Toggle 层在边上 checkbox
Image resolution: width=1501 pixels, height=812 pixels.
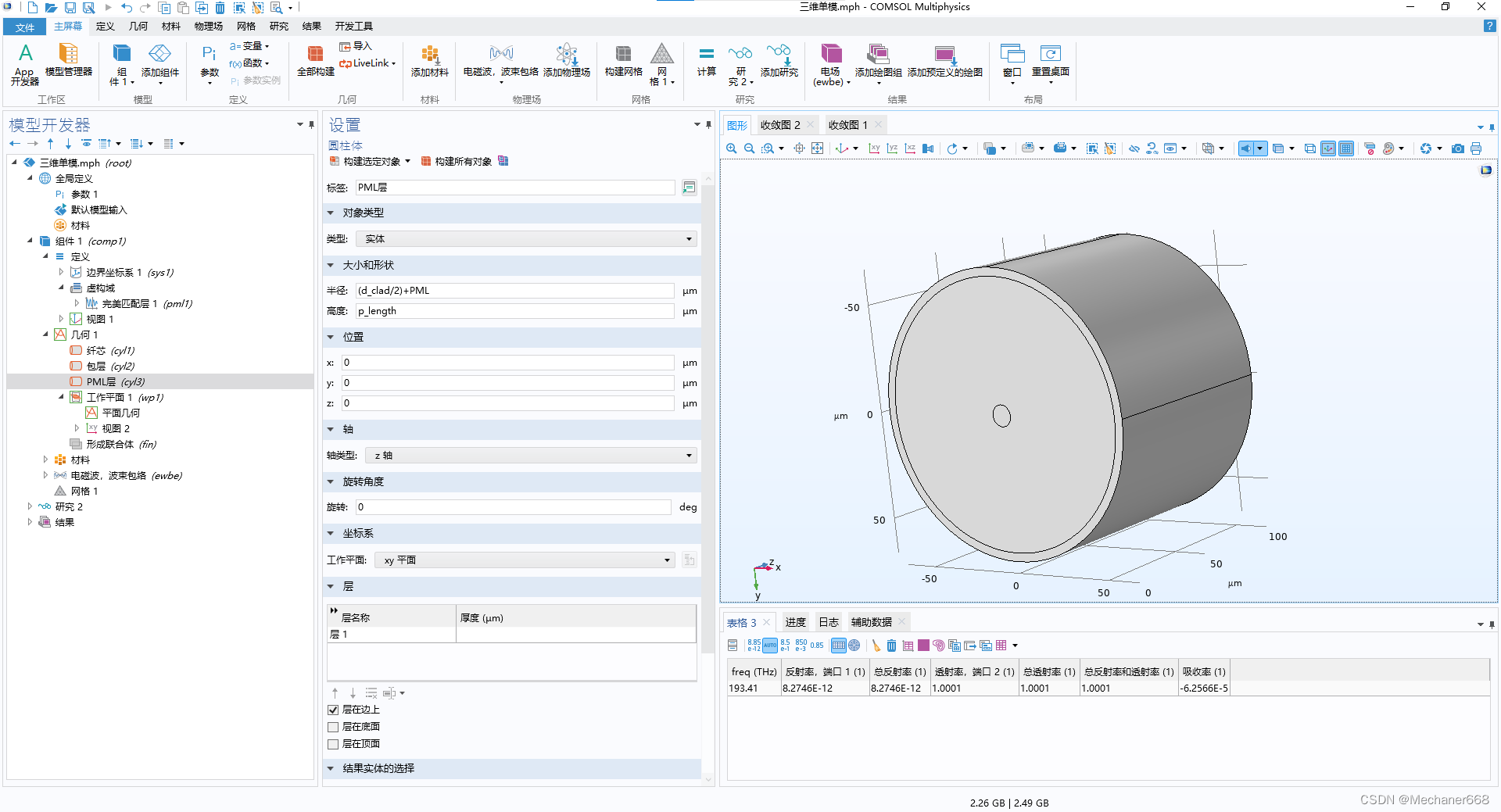333,710
